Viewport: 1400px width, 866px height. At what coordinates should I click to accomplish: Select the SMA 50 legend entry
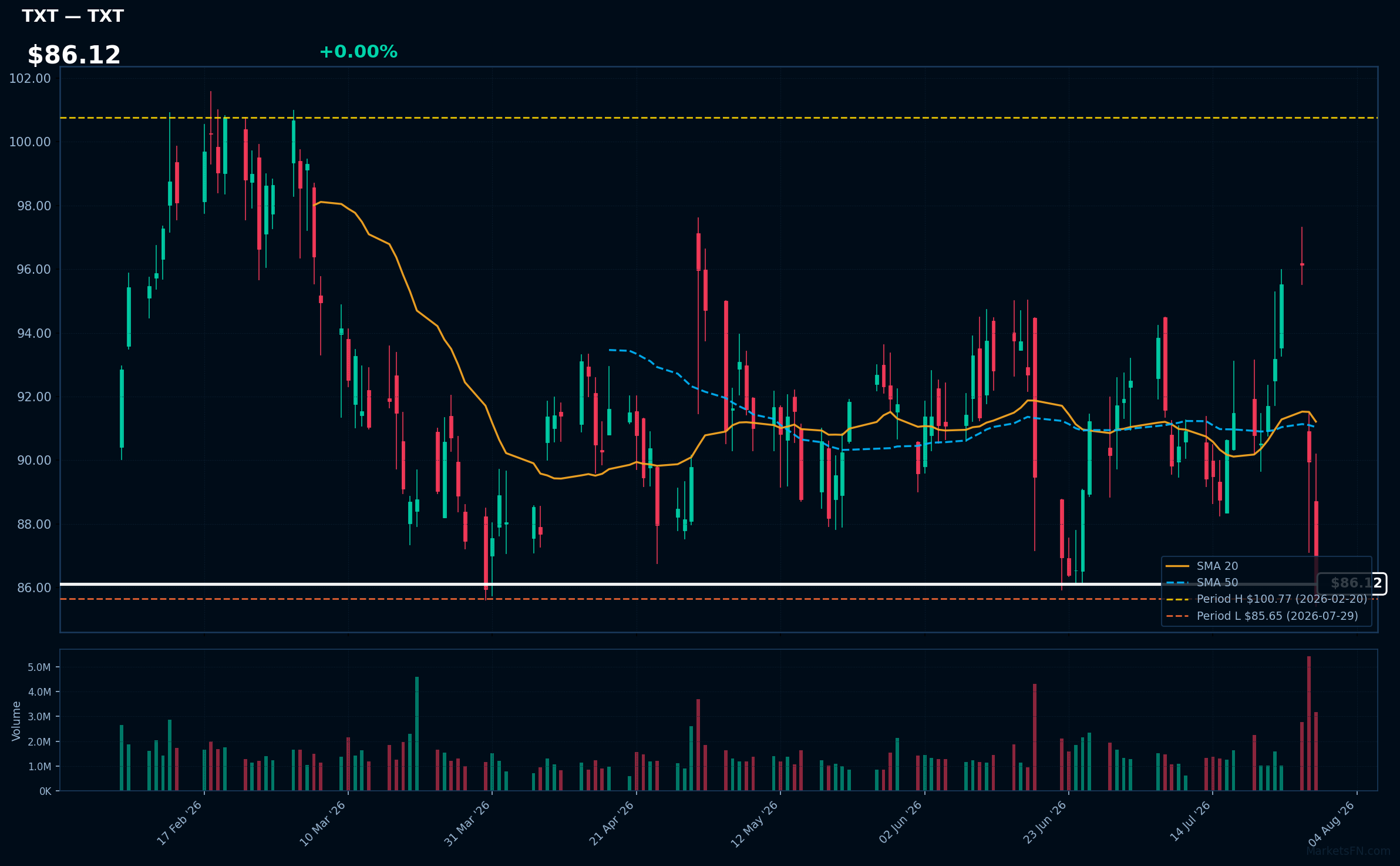(1203, 582)
